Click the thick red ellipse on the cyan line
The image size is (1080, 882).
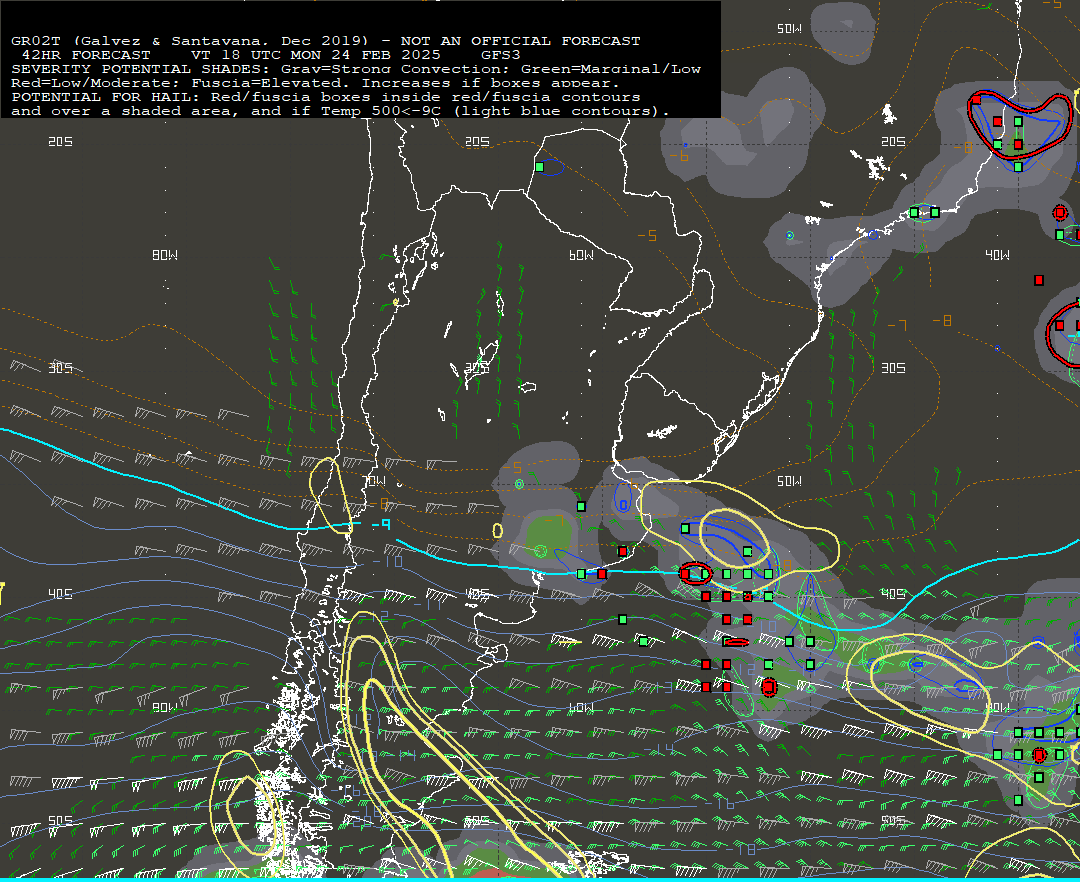tap(696, 573)
